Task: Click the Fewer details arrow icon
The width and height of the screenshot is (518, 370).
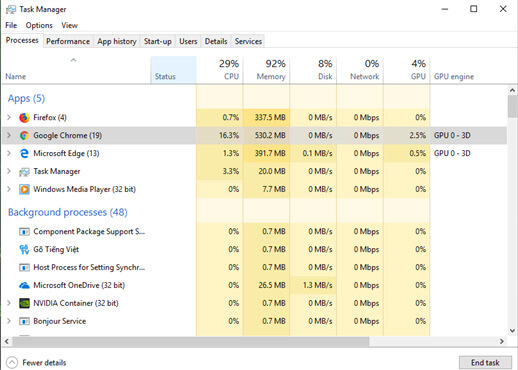Action: 12,362
